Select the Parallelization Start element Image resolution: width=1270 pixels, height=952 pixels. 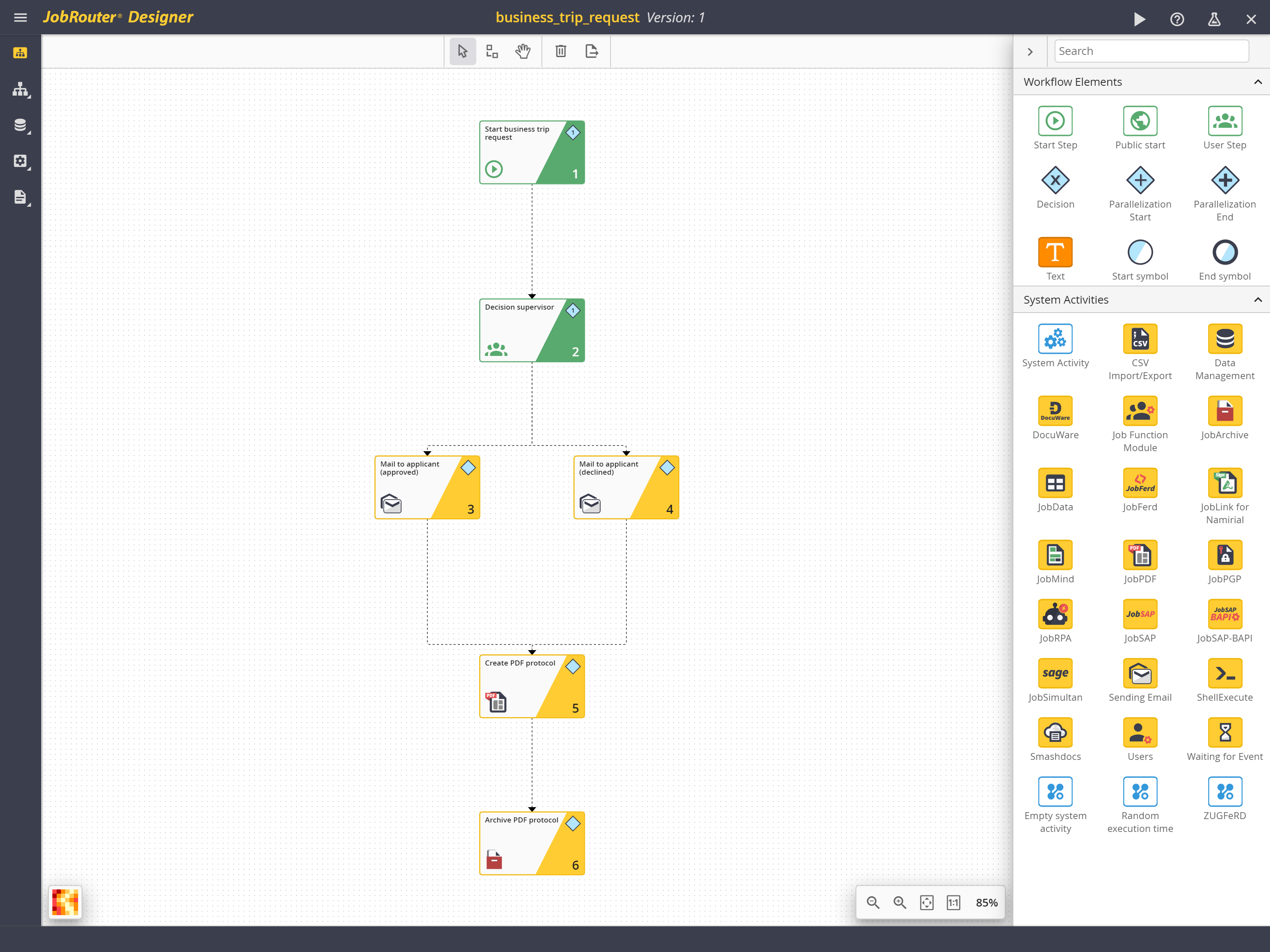(1140, 181)
